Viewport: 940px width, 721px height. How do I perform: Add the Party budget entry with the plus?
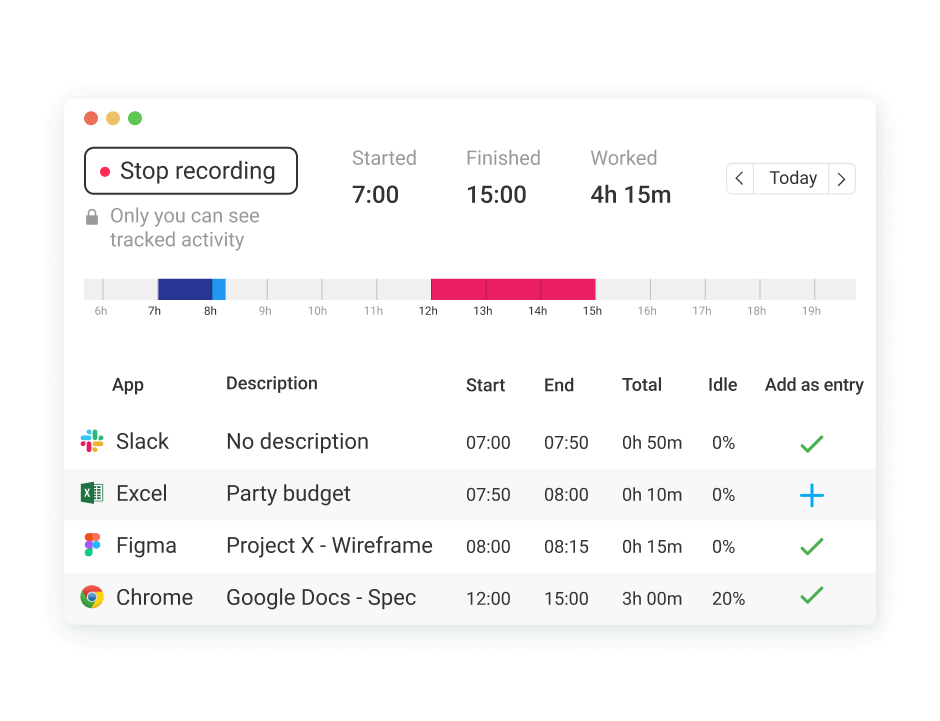tap(811, 494)
